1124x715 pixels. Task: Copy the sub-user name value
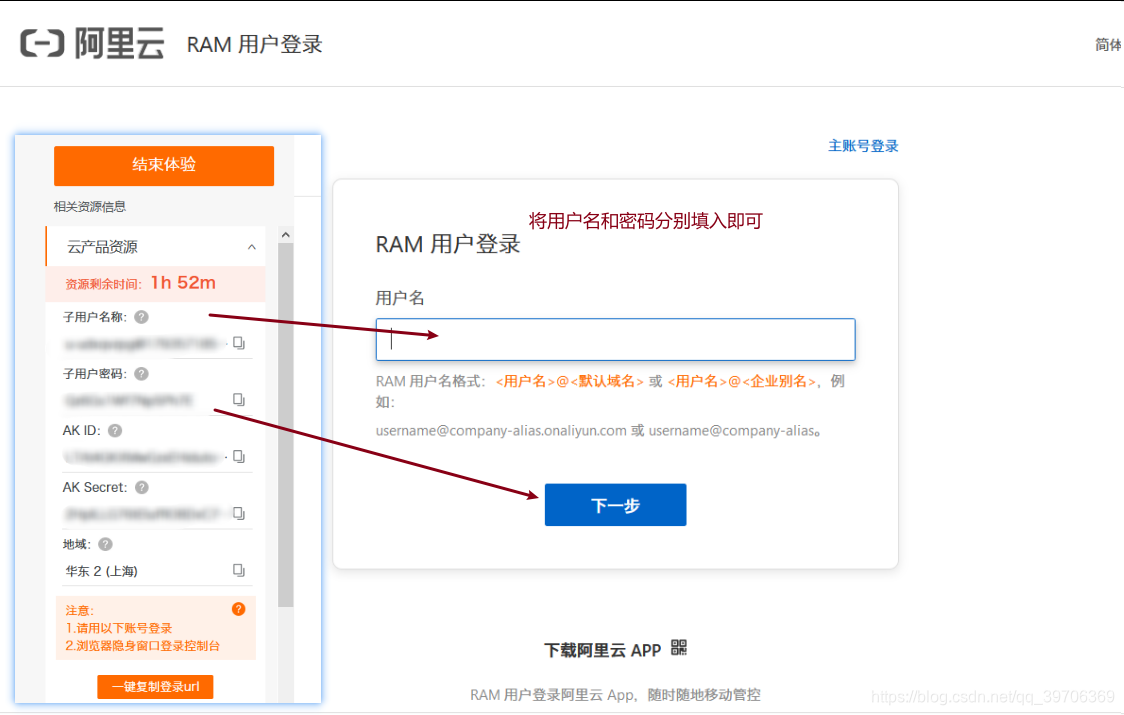point(239,344)
